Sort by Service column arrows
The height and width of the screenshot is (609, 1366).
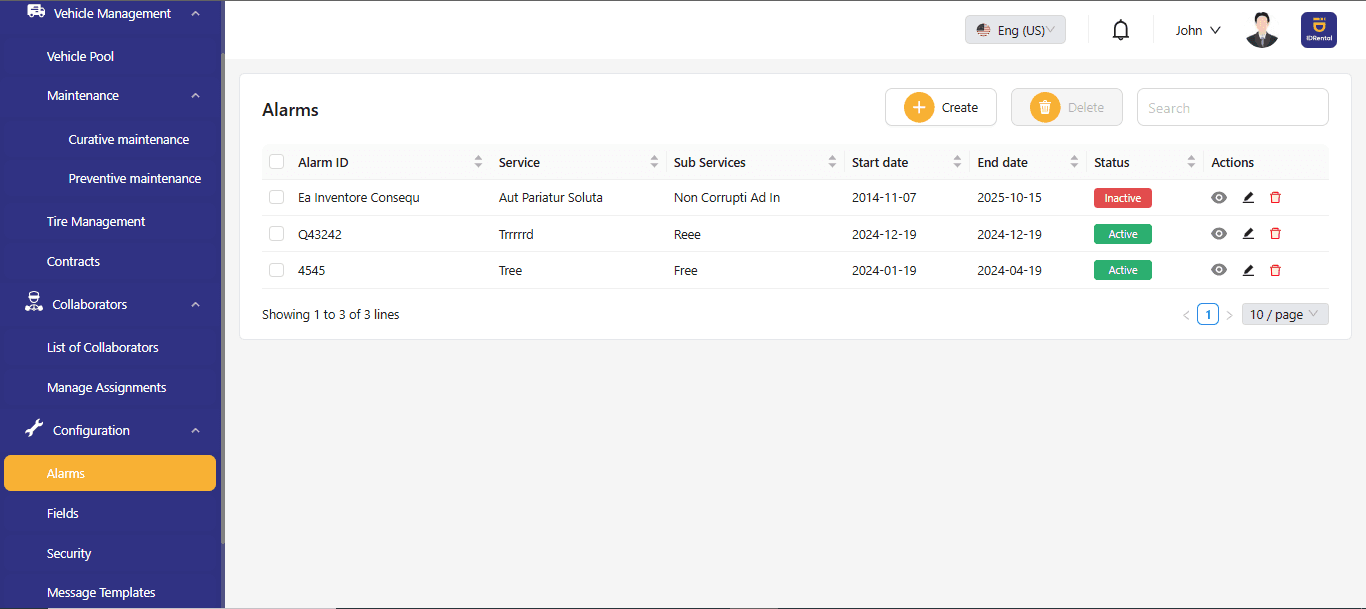click(x=654, y=162)
